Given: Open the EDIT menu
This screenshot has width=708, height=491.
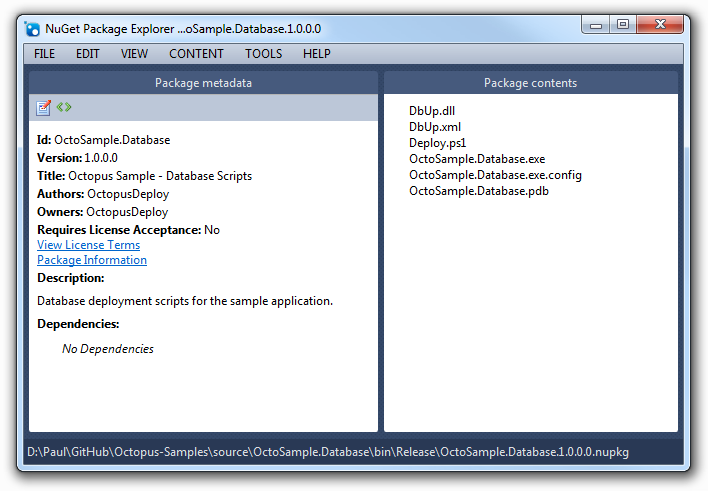Looking at the screenshot, I should (88, 54).
